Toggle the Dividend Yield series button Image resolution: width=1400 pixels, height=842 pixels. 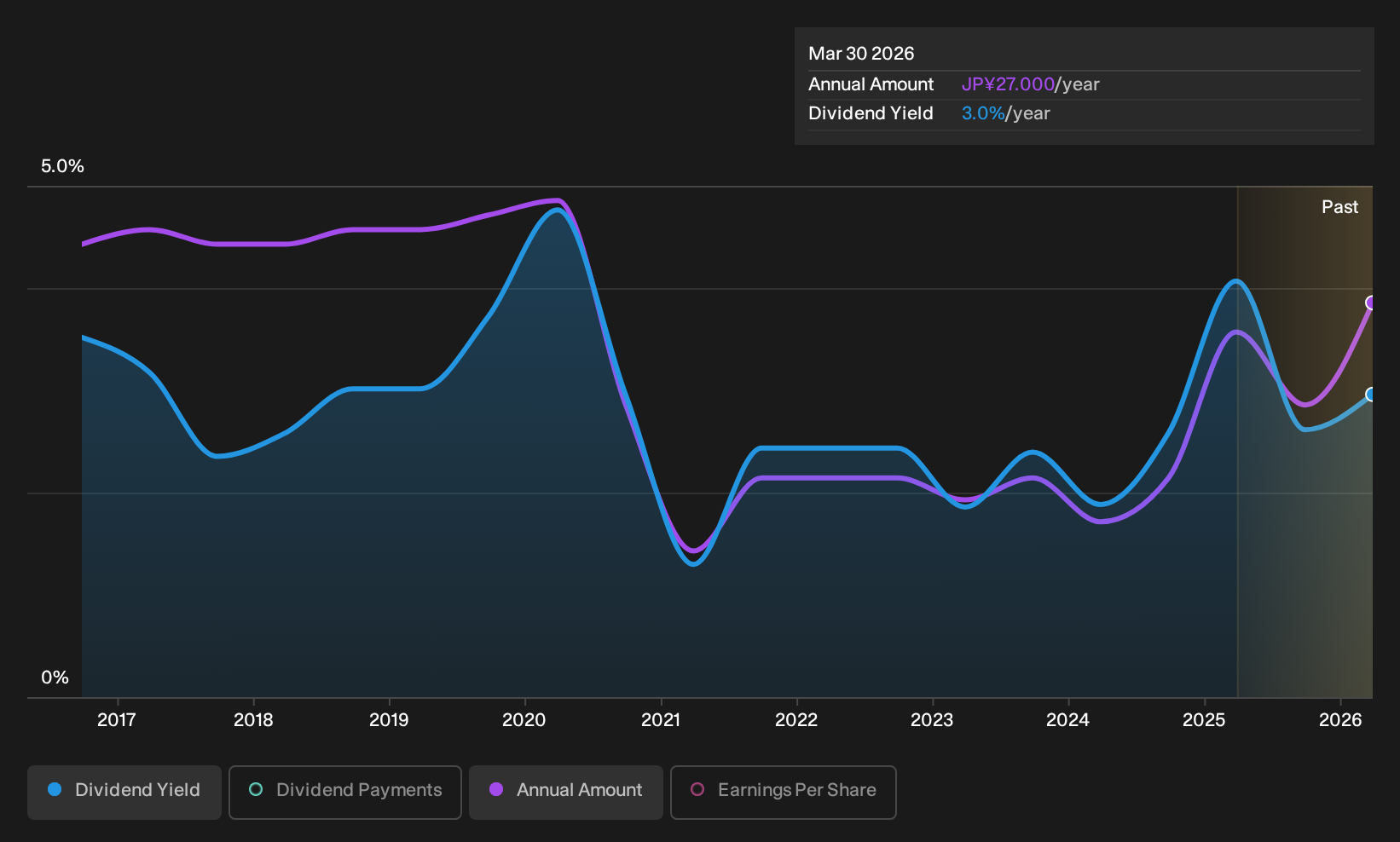tap(124, 793)
